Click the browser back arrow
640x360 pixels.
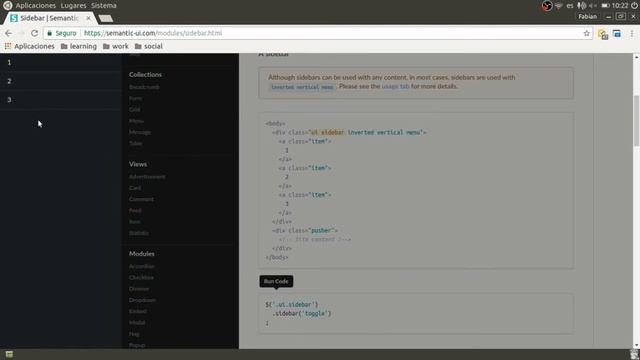[9, 33]
